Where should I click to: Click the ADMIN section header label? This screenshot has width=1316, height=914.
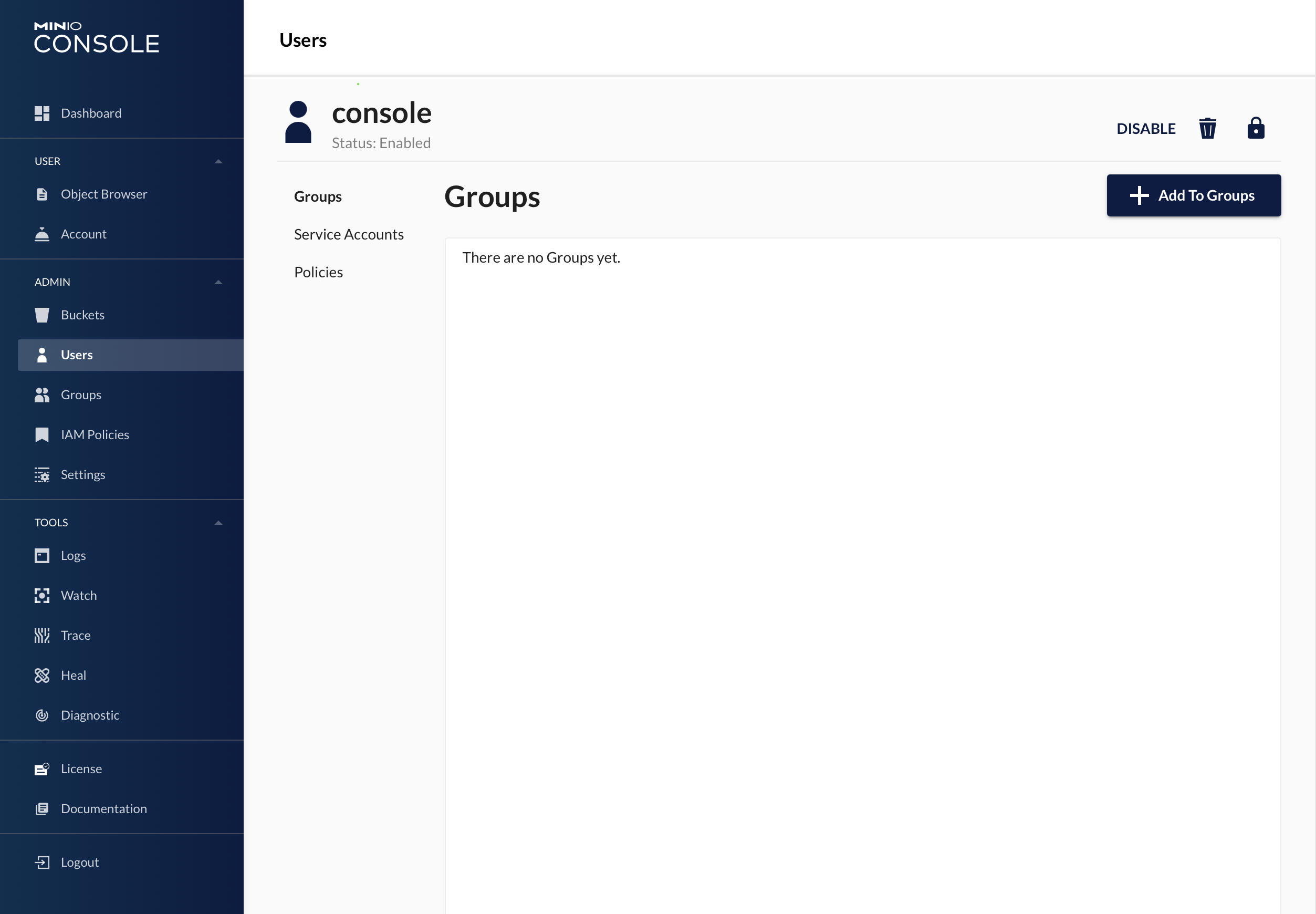[52, 282]
